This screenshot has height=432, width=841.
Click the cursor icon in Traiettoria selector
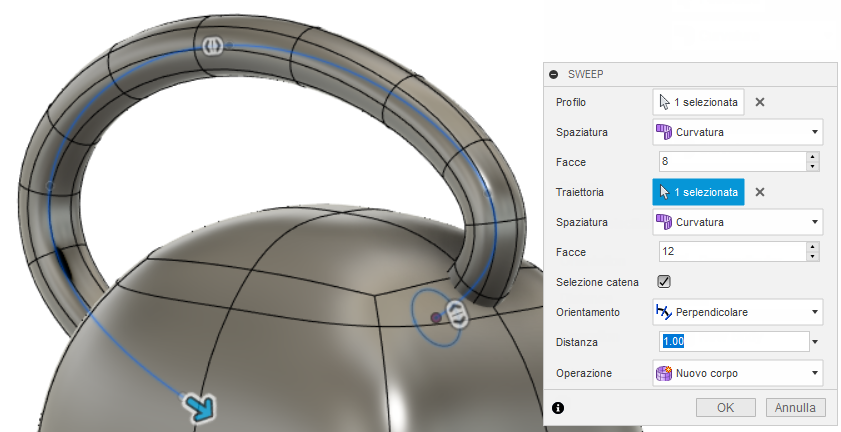click(665, 192)
